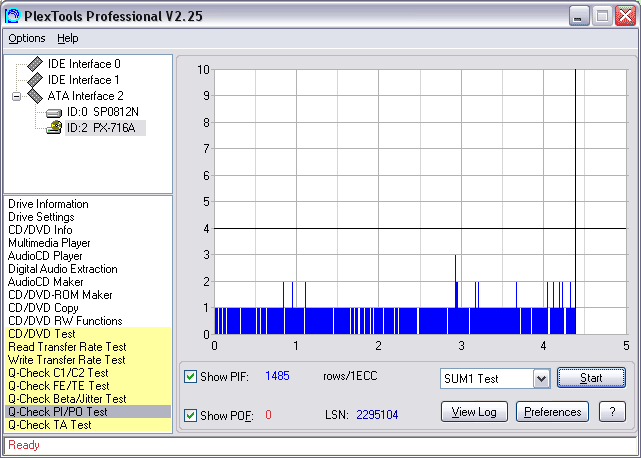Collapse the ATA Interface 2 tree node
Screen dimensions: 641x458
pos(16,97)
